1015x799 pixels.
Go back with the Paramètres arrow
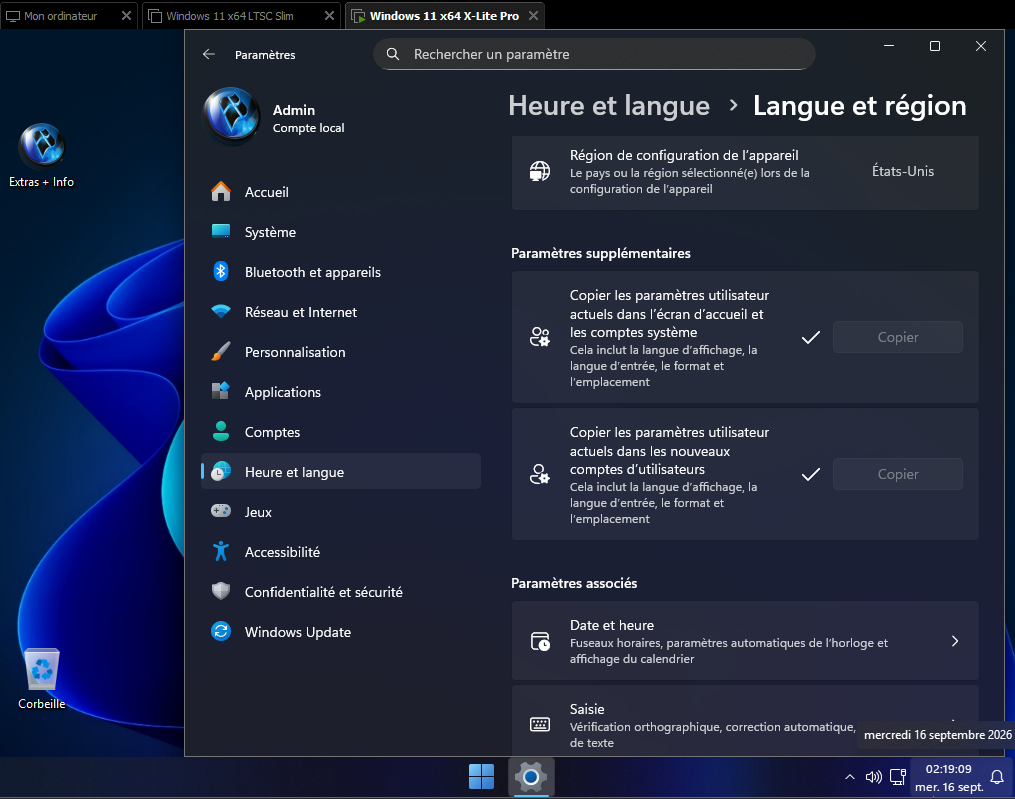click(208, 54)
